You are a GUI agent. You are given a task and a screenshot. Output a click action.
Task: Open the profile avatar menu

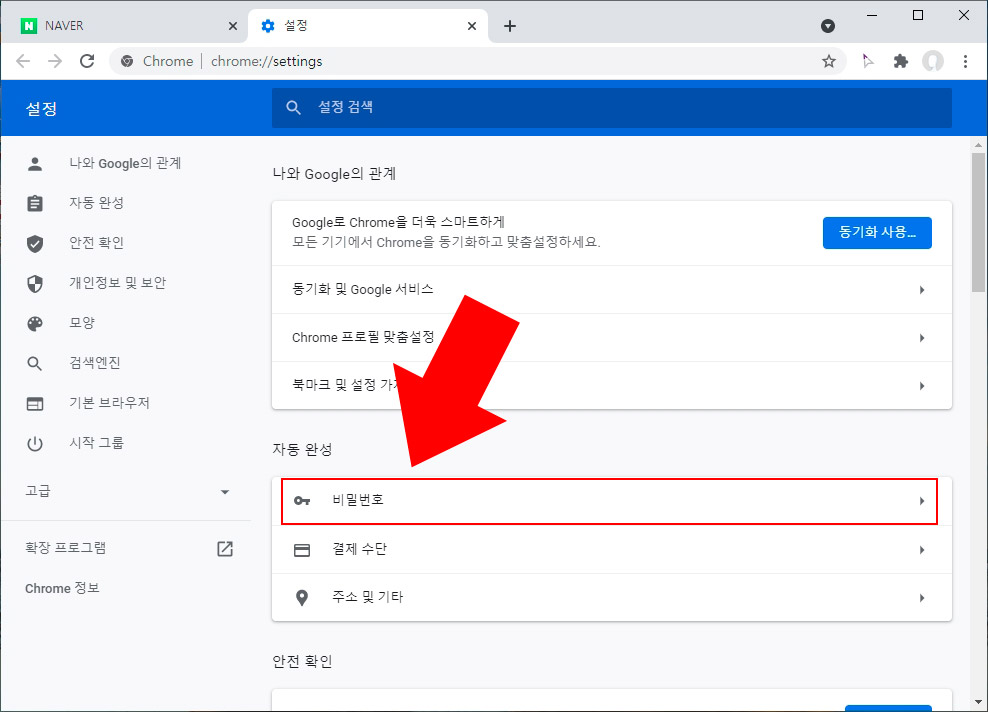tap(933, 61)
